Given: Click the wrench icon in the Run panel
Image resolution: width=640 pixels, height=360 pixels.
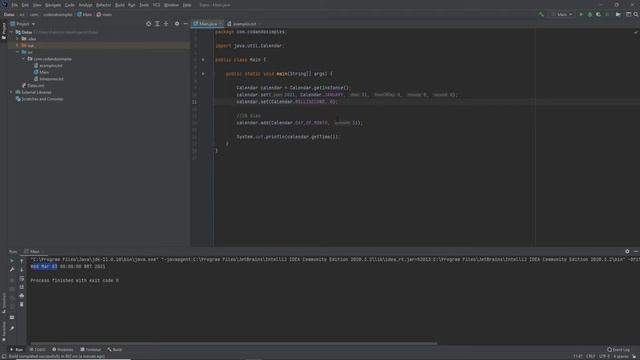Looking at the screenshot, I should point(12,269).
